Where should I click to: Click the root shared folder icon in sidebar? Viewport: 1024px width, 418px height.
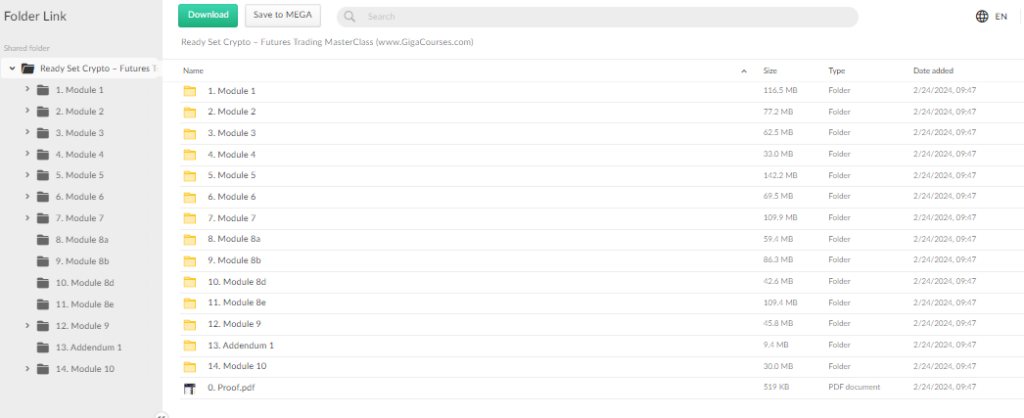point(28,69)
